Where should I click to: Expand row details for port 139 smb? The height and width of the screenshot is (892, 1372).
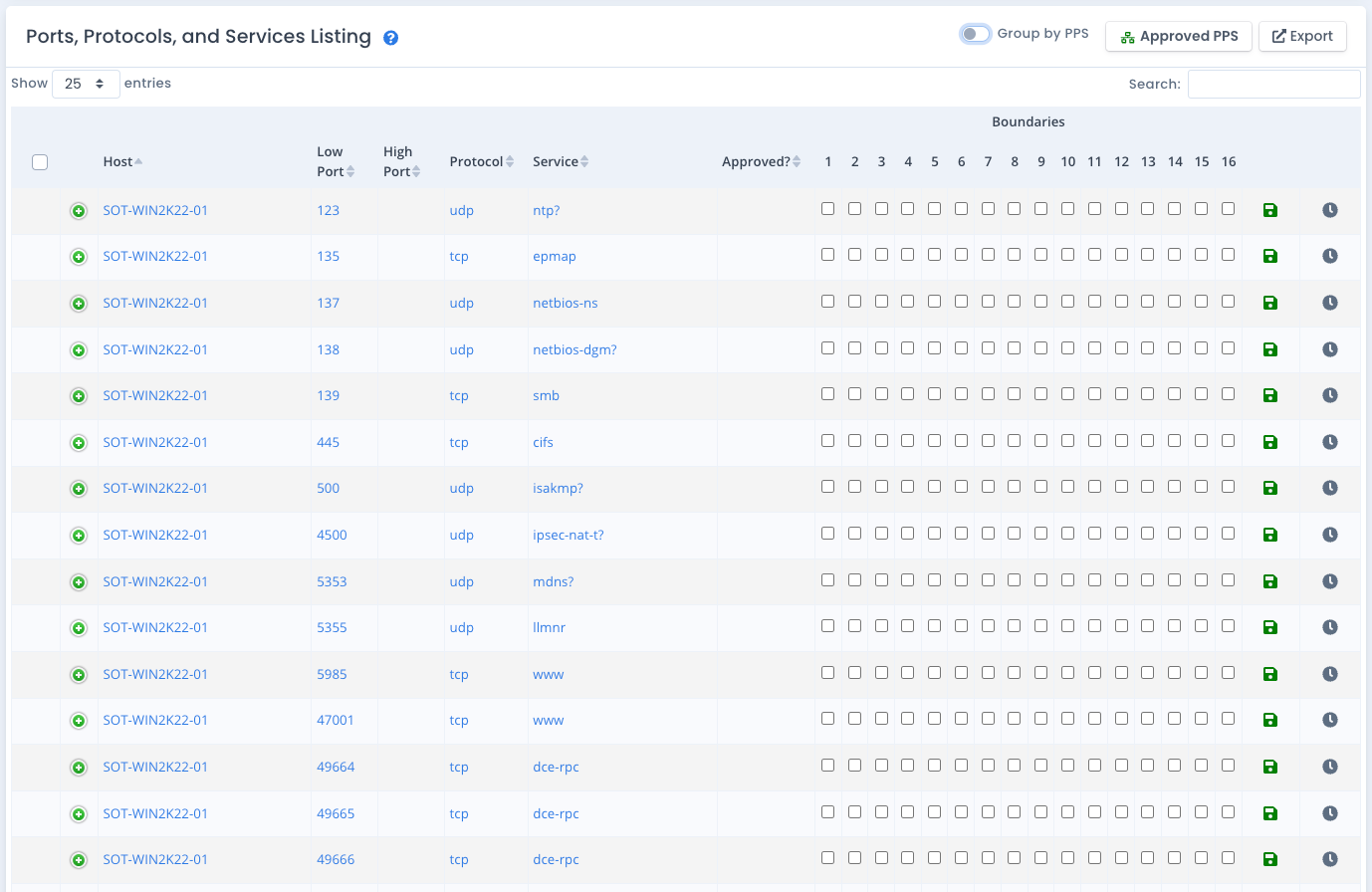tap(79, 396)
